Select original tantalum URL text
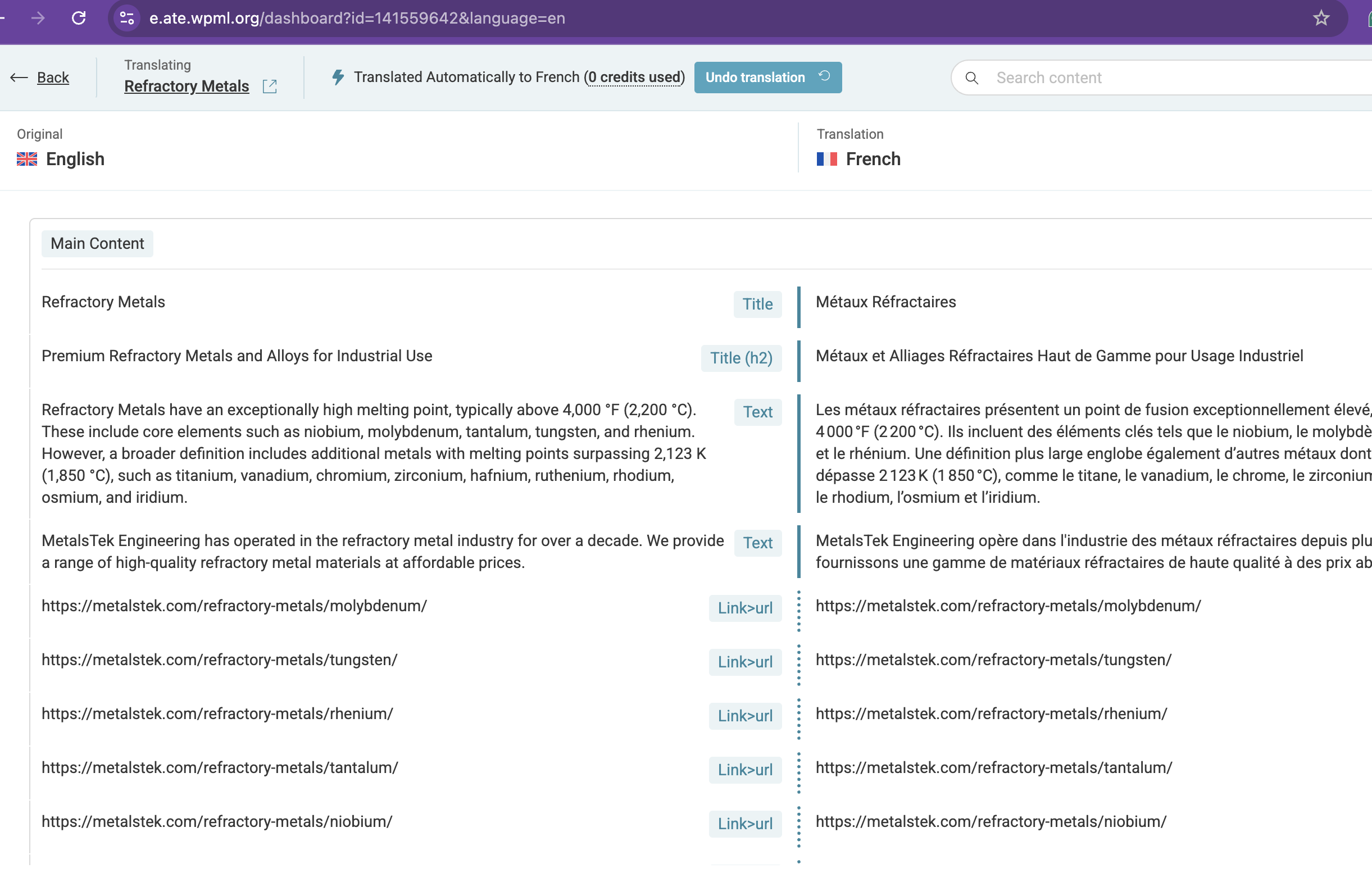 click(220, 767)
